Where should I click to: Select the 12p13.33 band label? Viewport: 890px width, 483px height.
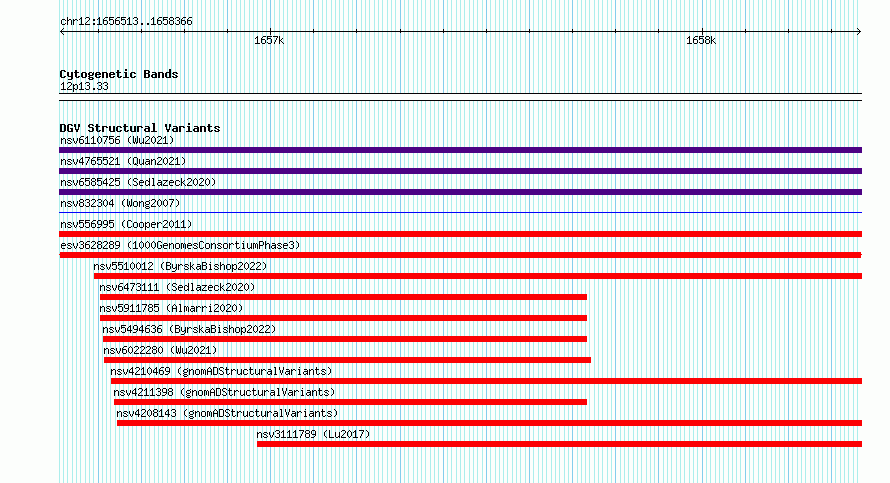coord(84,86)
